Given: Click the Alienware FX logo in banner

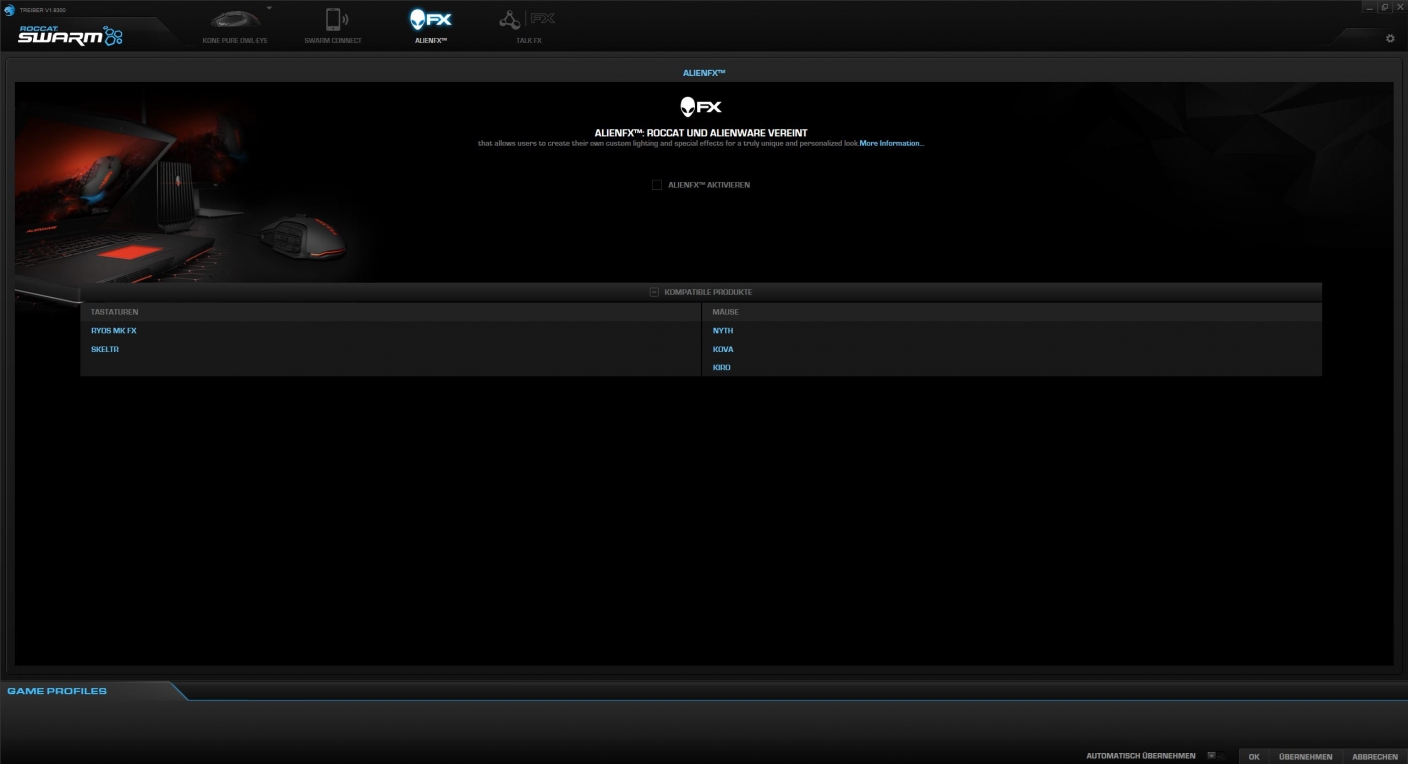Looking at the screenshot, I should pos(701,106).
